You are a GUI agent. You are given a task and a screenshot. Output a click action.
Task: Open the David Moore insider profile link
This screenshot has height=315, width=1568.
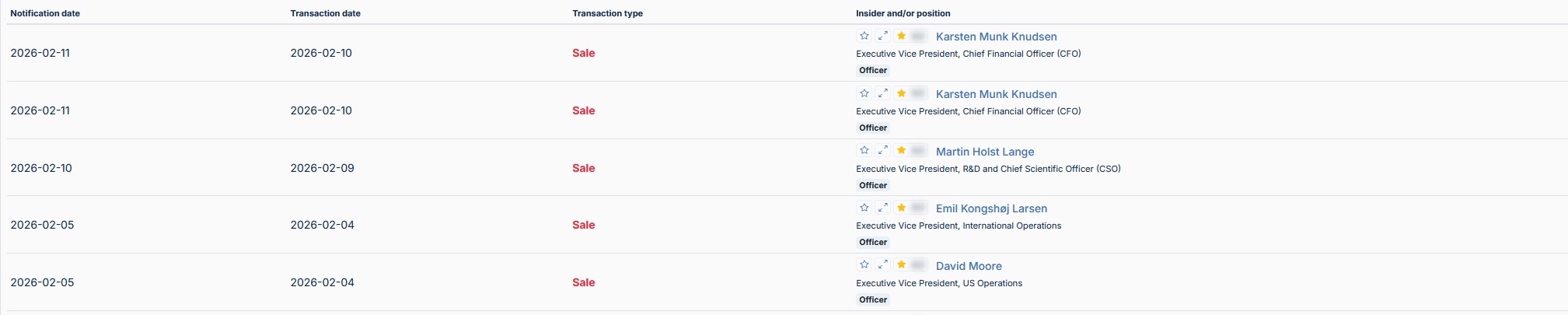pos(969,266)
